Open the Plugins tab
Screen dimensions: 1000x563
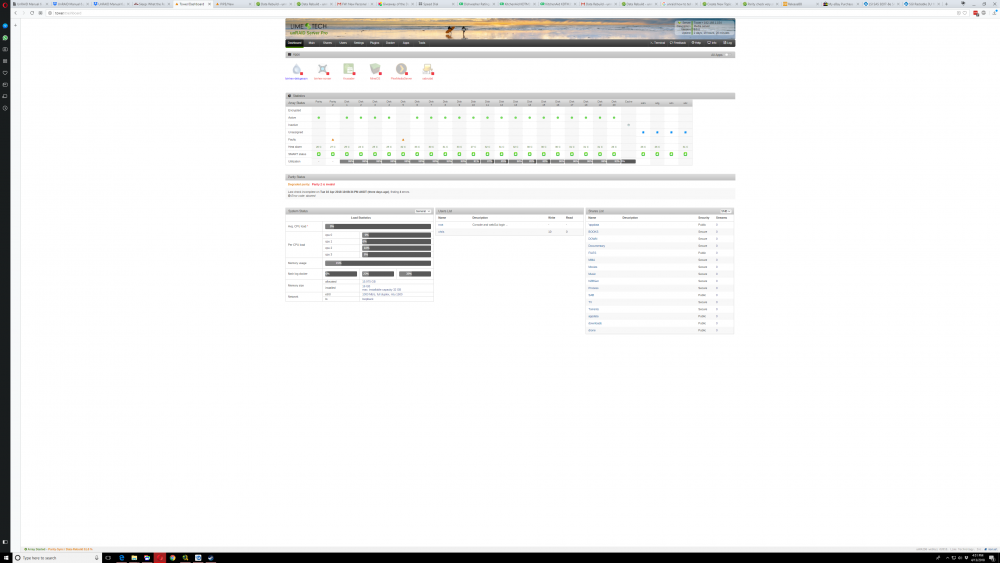pos(374,43)
